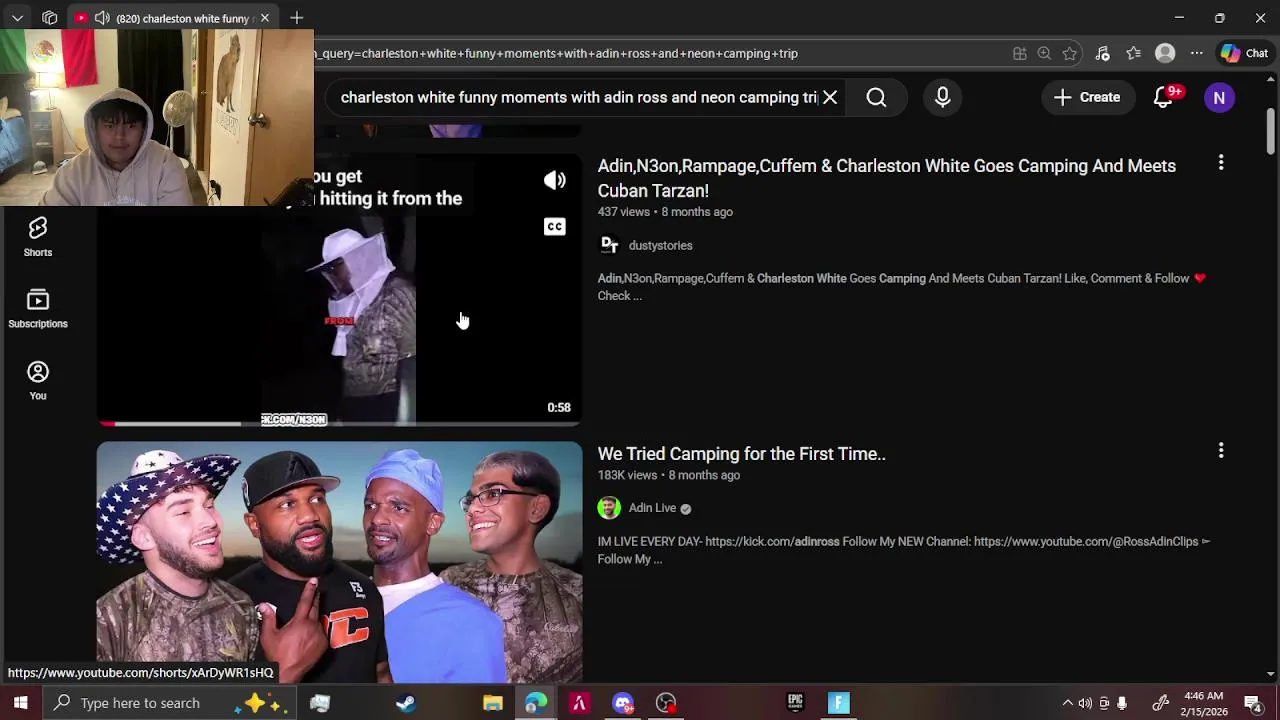Open Adin Live channel avatar
Screen dimensions: 1280x720
tap(609, 508)
